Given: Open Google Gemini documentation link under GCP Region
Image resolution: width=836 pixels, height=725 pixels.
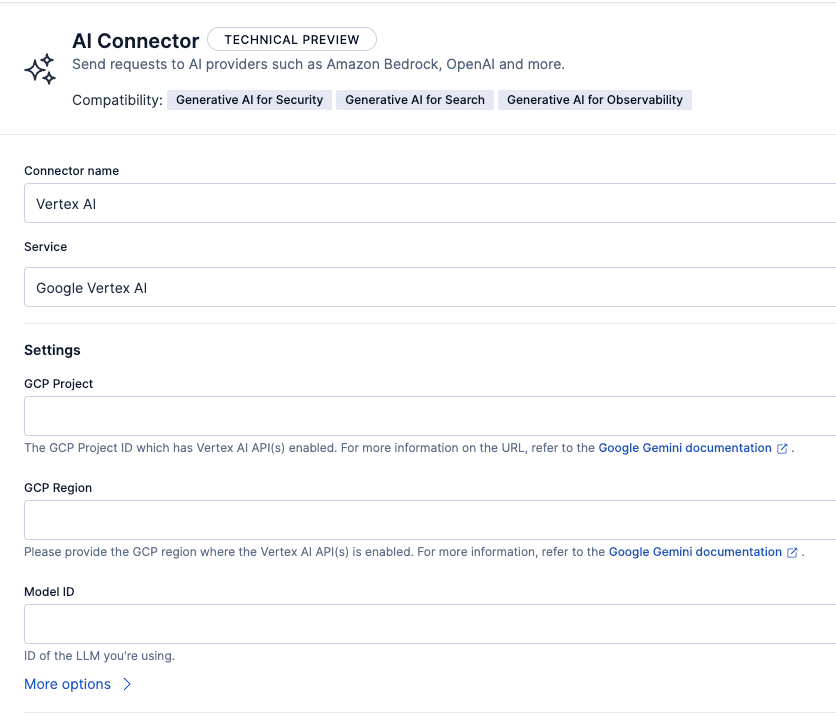Looking at the screenshot, I should tap(695, 552).
